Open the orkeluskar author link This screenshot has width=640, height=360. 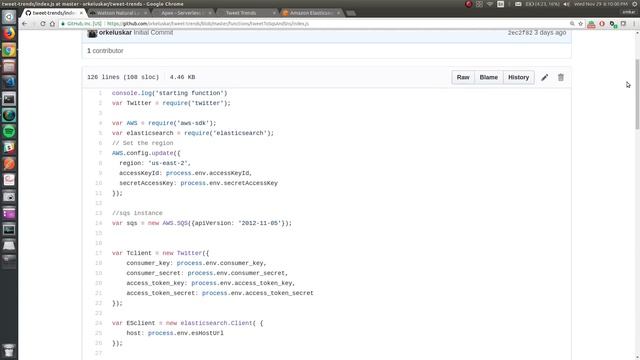point(115,32)
